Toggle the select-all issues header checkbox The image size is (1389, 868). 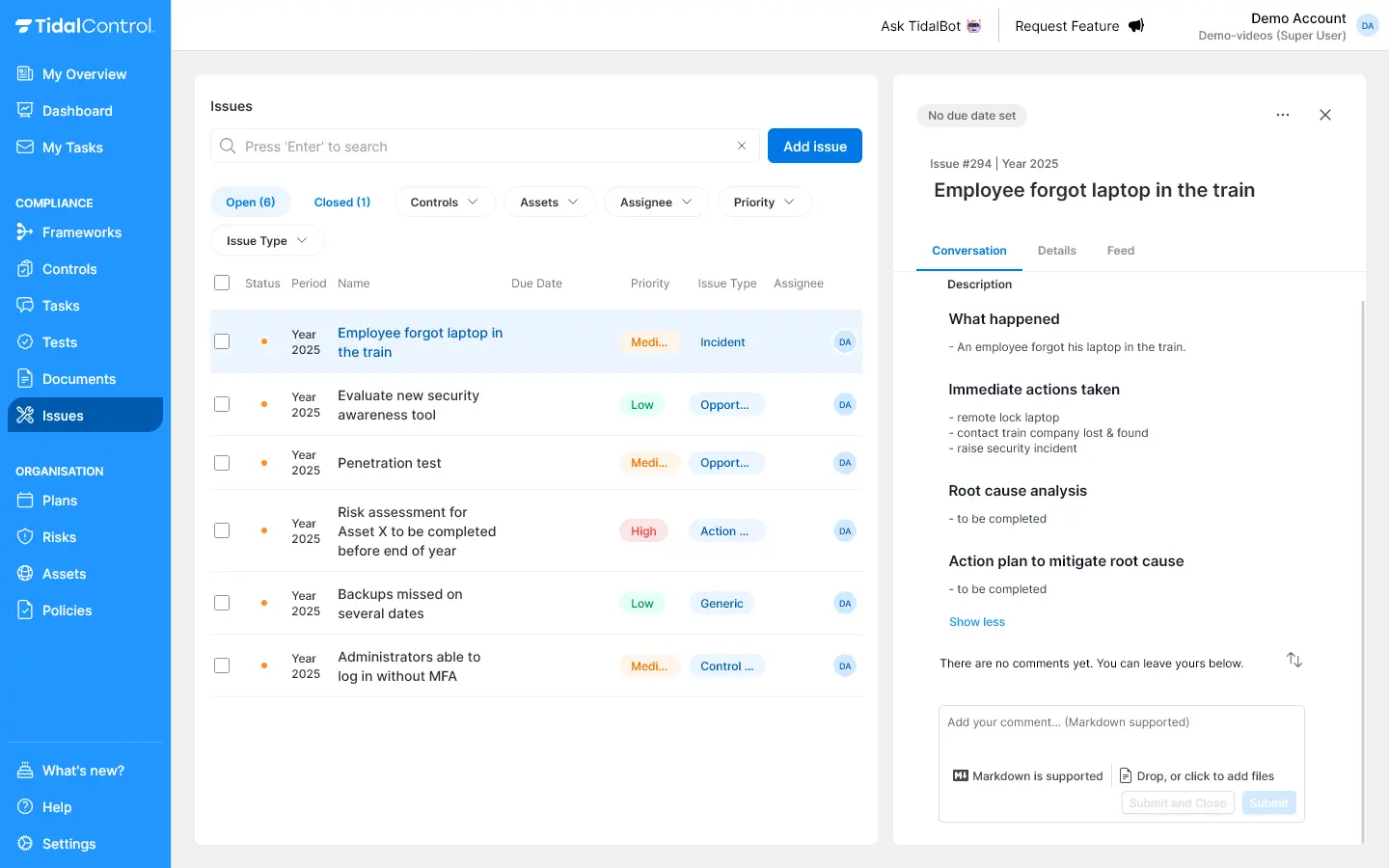222,284
